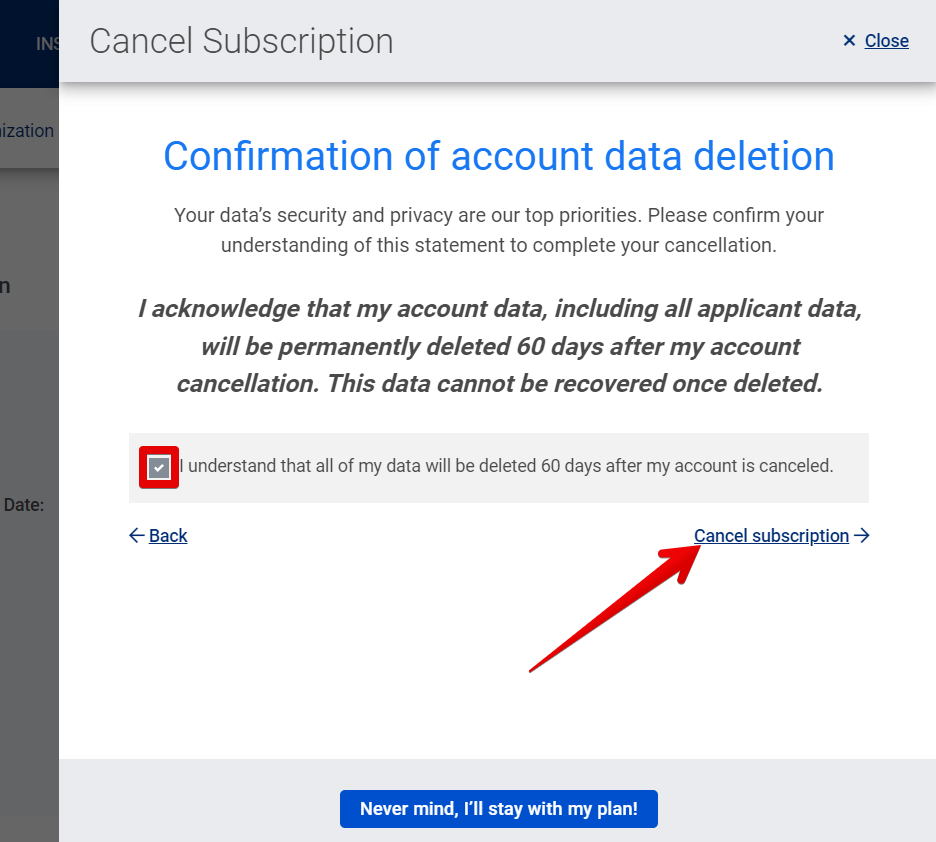This screenshot has width=936, height=842.
Task: Click the gray acknowledgment statement row
Action: [x=498, y=467]
